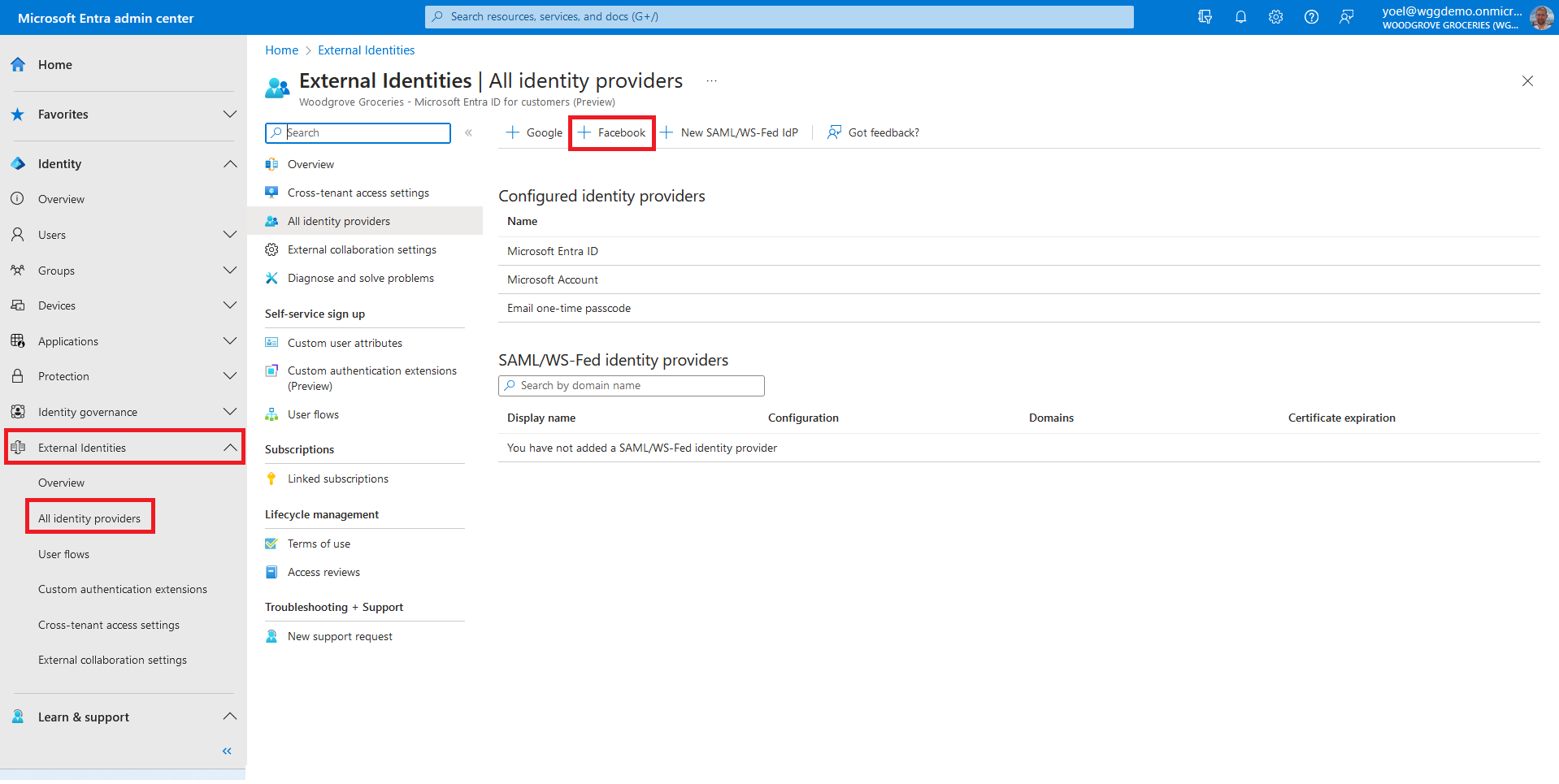Click the Home breadcrumb link

pos(281,50)
